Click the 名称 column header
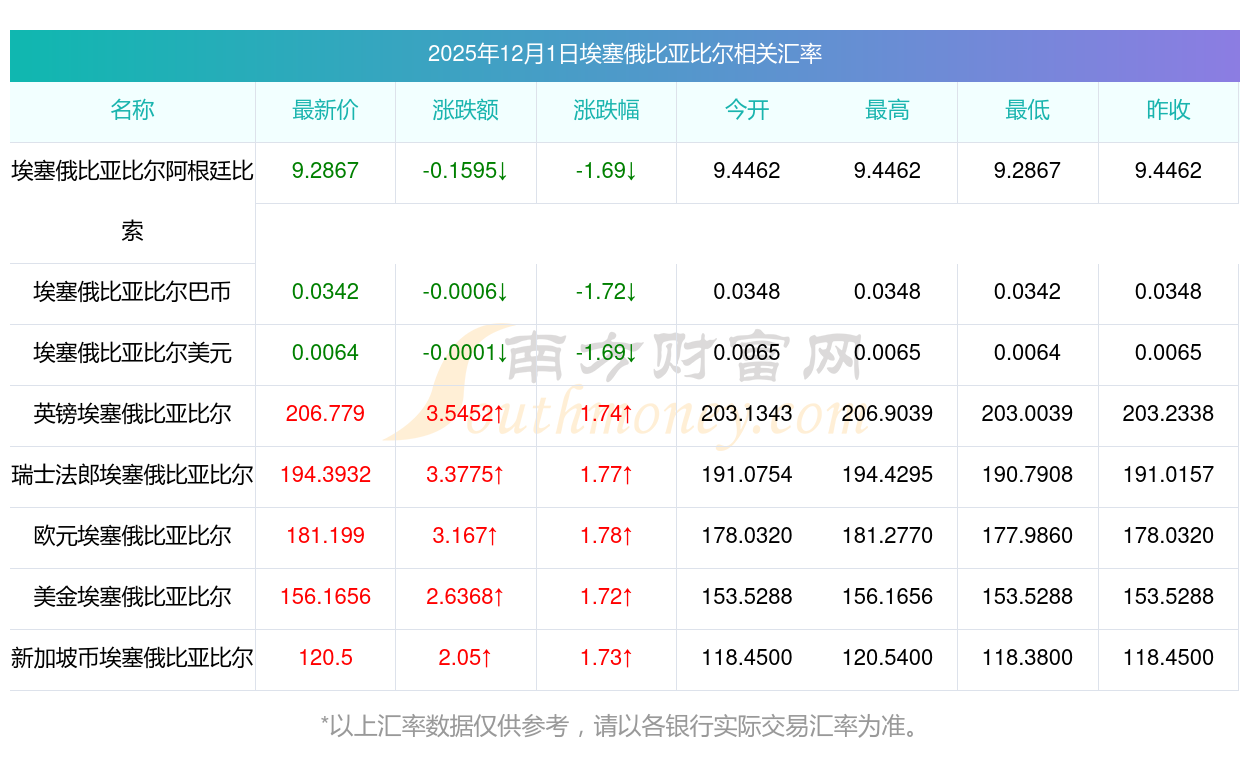The width and height of the screenshot is (1250, 757). [x=132, y=110]
